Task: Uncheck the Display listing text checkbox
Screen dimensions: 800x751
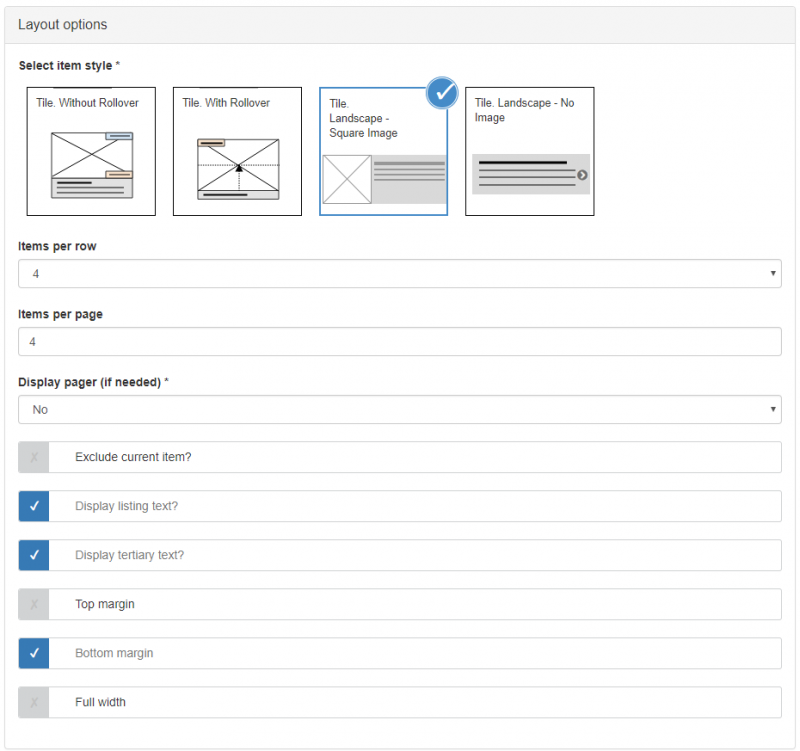Action: coord(34,506)
